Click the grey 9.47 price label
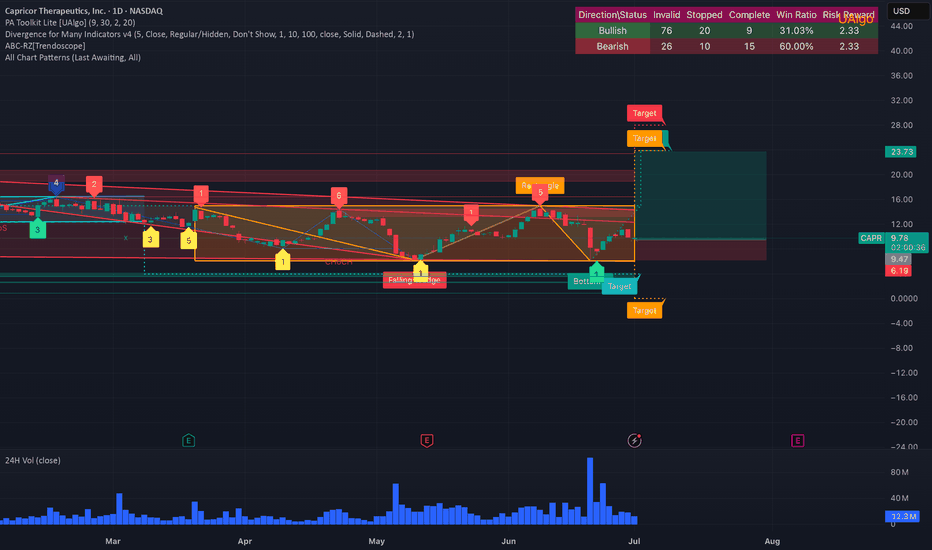This screenshot has width=932, height=550. click(898, 259)
